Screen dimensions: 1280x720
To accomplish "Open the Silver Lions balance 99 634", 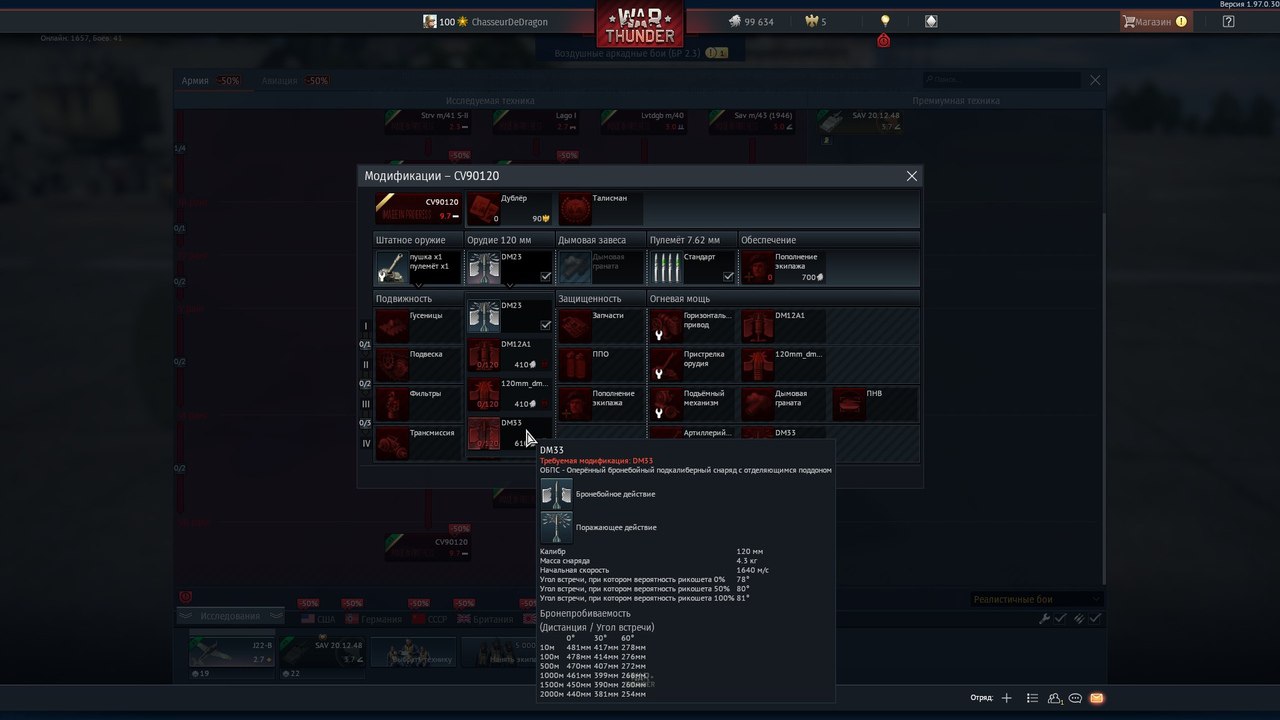I will pyautogui.click(x=750, y=21).
